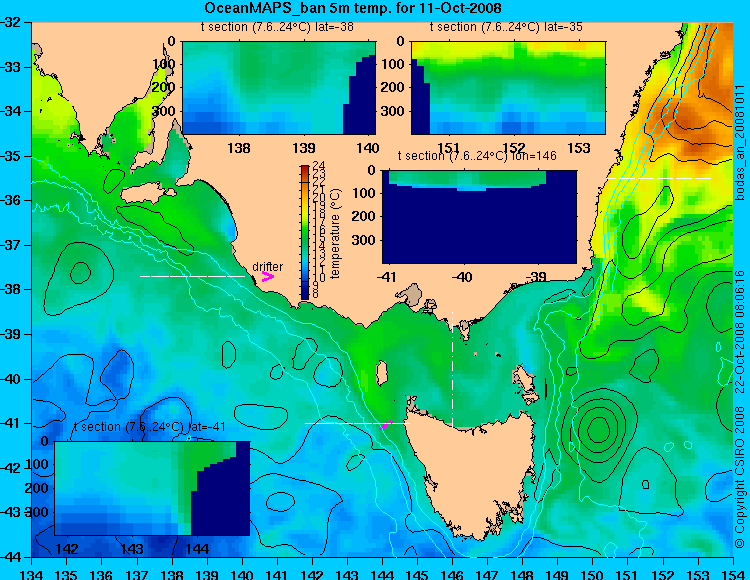Click the "-38" latitude axis label
The width and height of the screenshot is (750, 580).
tap(11, 289)
